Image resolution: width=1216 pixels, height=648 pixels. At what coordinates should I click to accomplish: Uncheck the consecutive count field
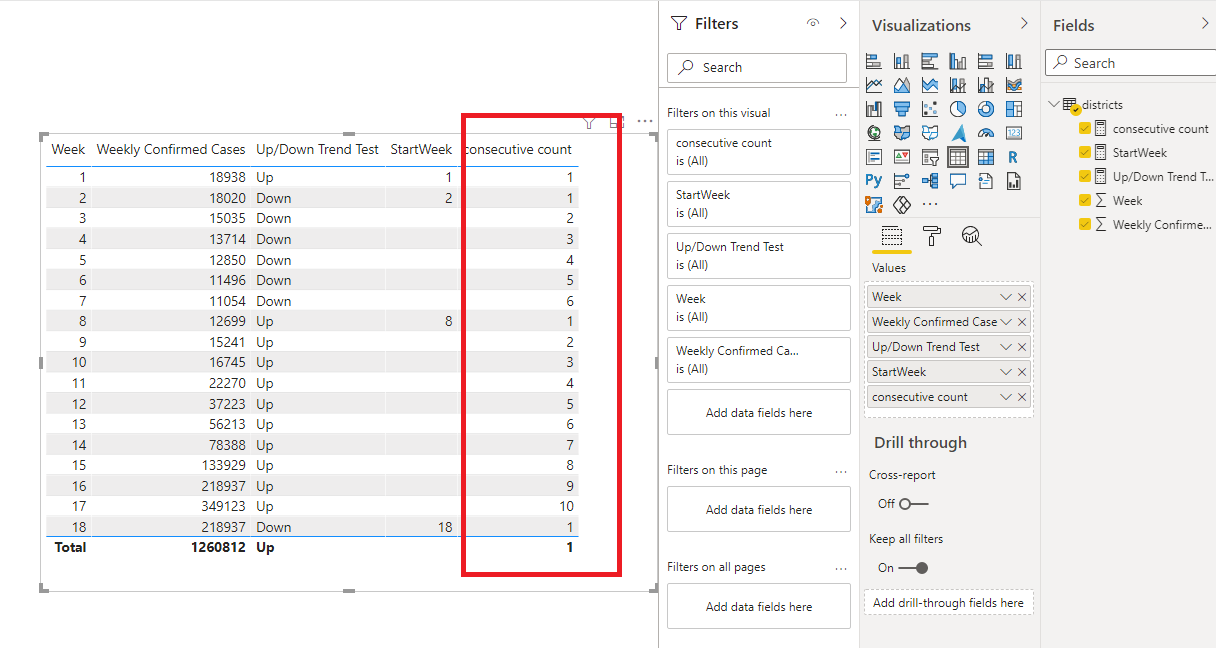pyautogui.click(x=1085, y=129)
